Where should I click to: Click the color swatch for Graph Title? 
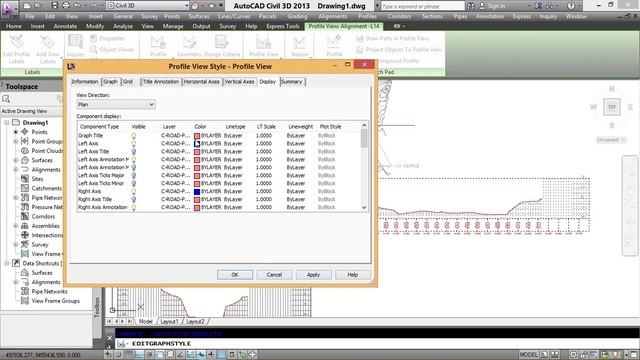point(197,136)
